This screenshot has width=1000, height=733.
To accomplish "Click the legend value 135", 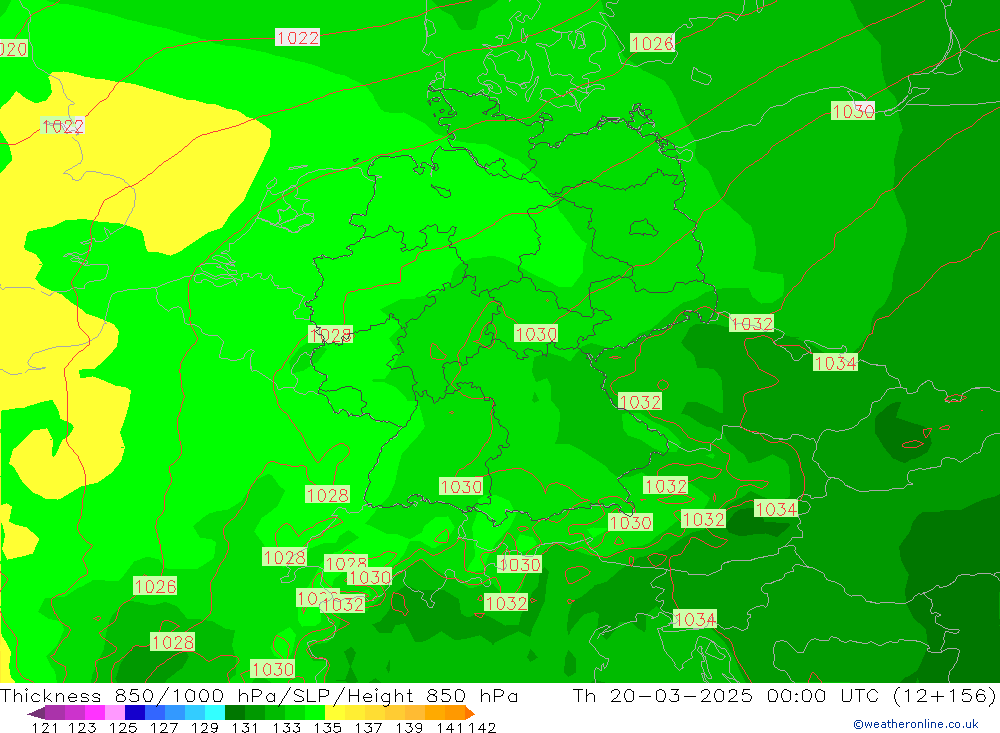I will coord(327,727).
